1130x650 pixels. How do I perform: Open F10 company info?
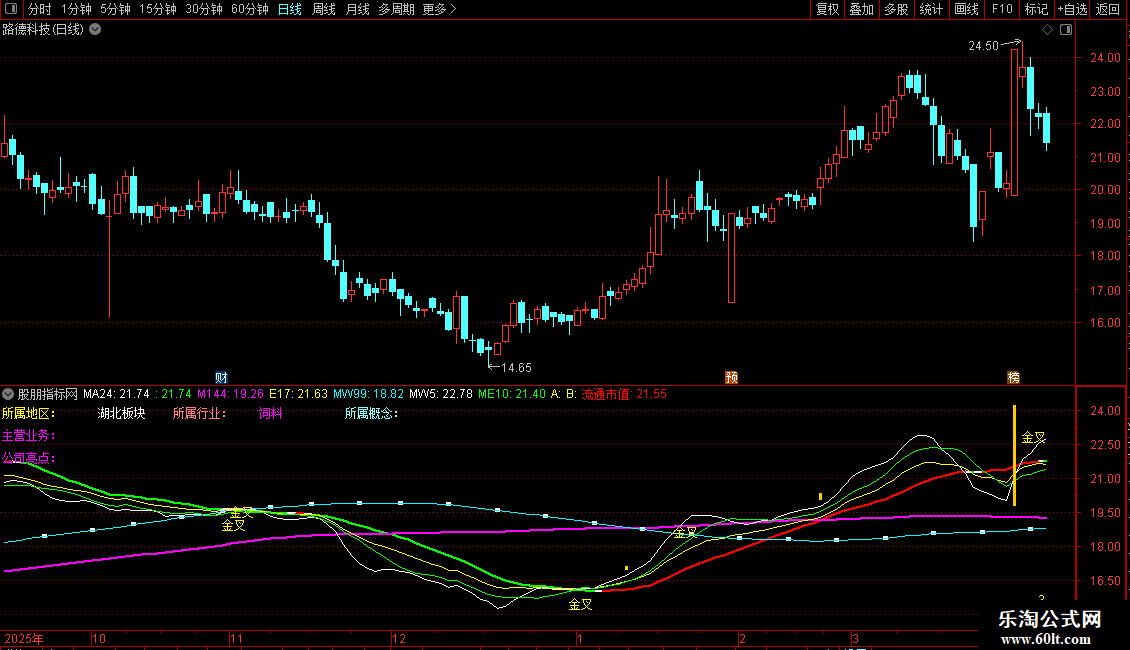pyautogui.click(x=1001, y=9)
